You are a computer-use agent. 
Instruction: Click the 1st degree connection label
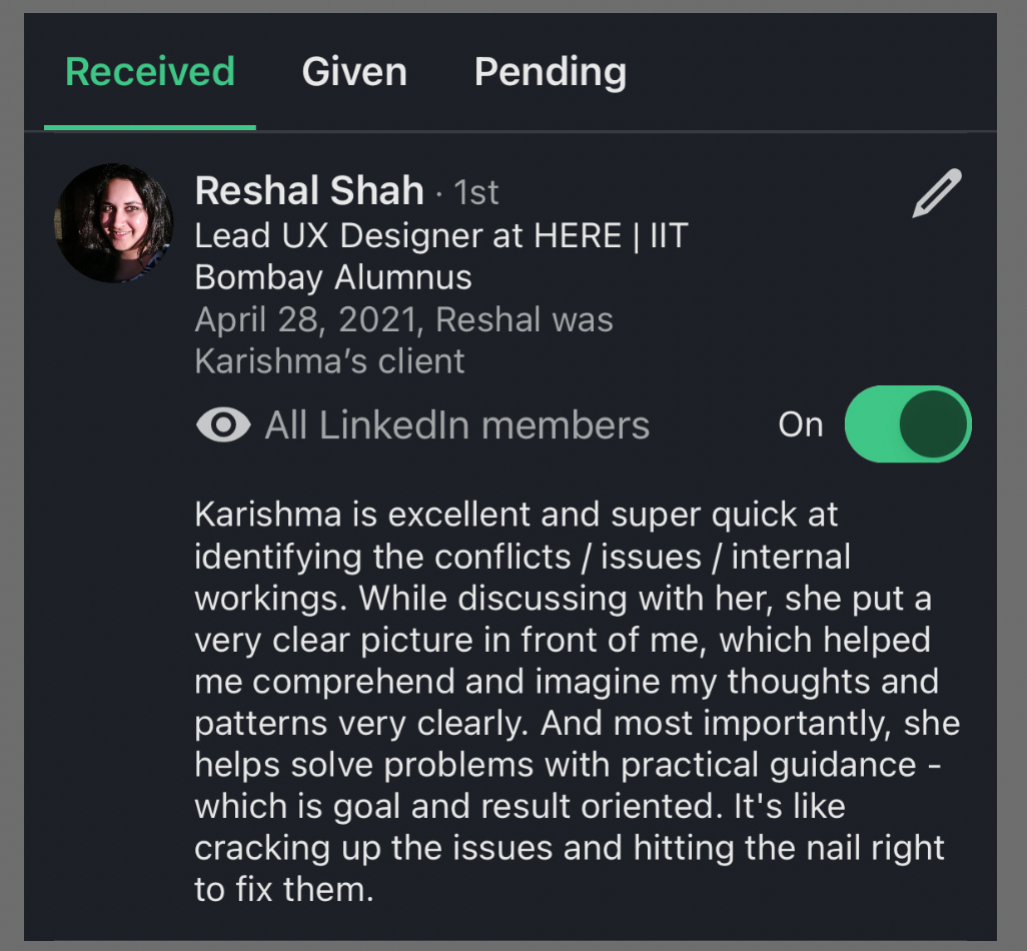[476, 192]
